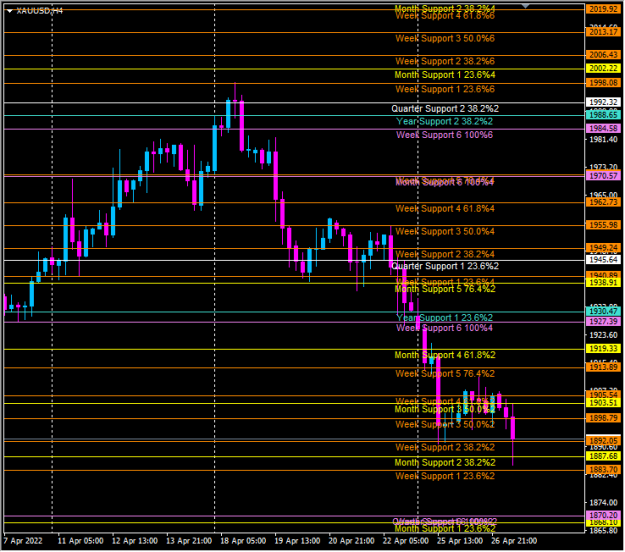Viewport: 625px width, 552px height.
Task: Click the orange 1913.89 price tag
Action: point(603,367)
